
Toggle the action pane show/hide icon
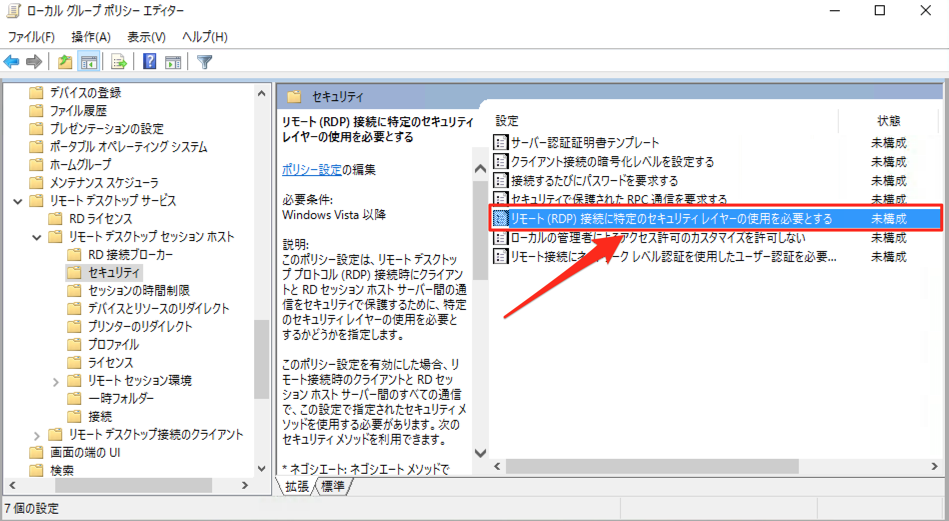click(173, 62)
